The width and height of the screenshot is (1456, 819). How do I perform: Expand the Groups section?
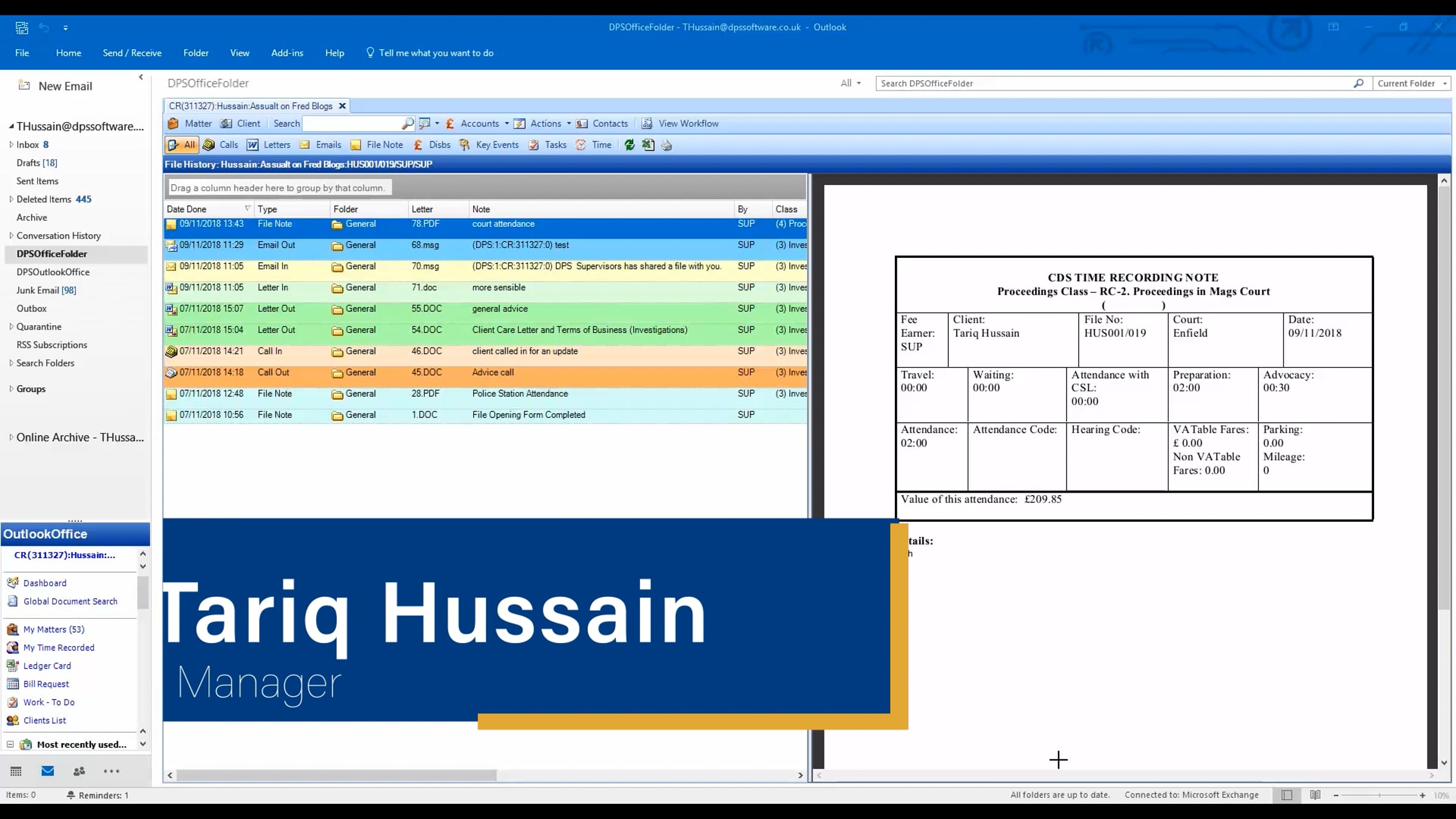[x=11, y=389]
